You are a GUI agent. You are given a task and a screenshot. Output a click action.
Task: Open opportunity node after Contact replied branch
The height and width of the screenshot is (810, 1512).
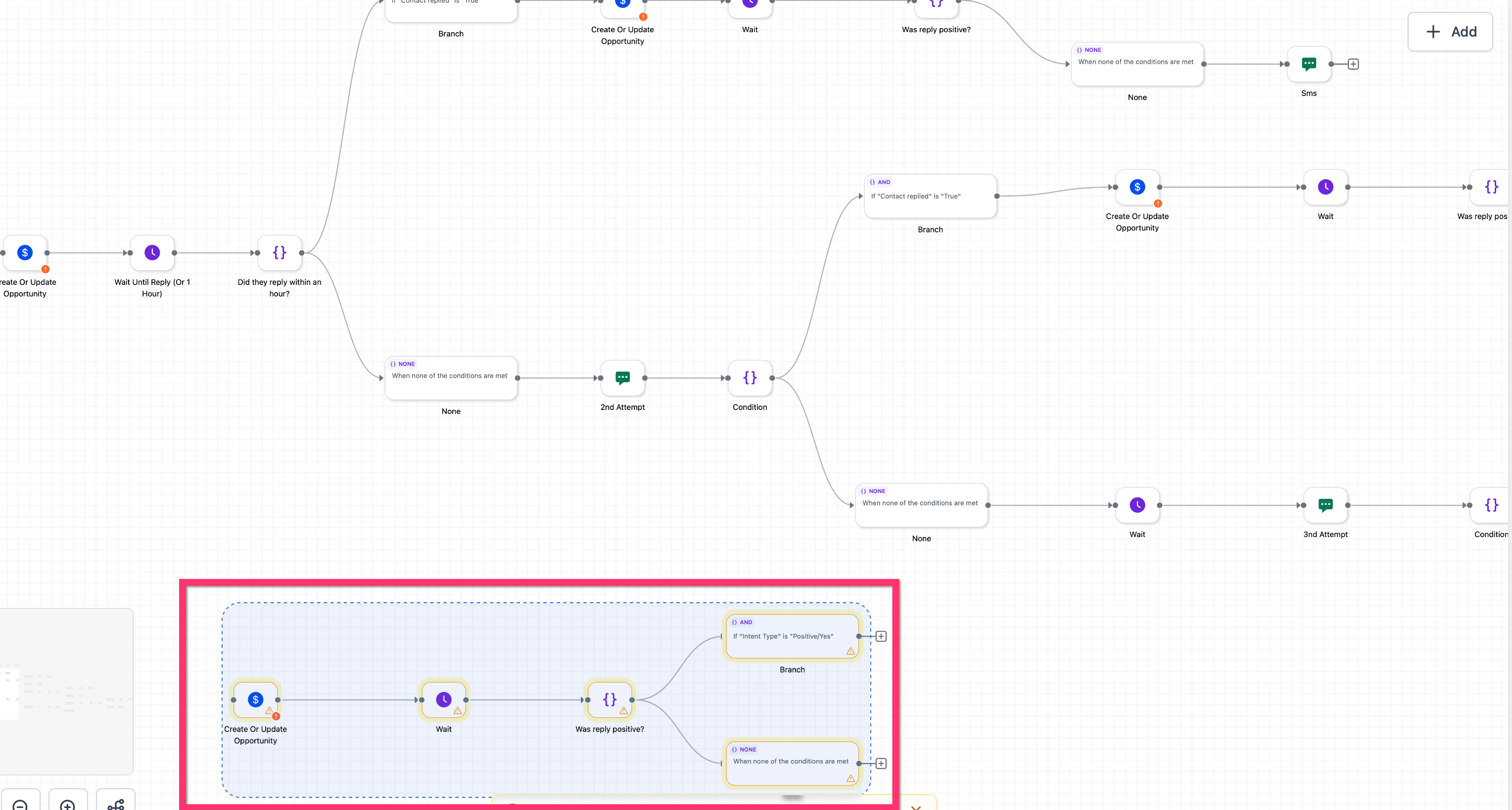1137,187
